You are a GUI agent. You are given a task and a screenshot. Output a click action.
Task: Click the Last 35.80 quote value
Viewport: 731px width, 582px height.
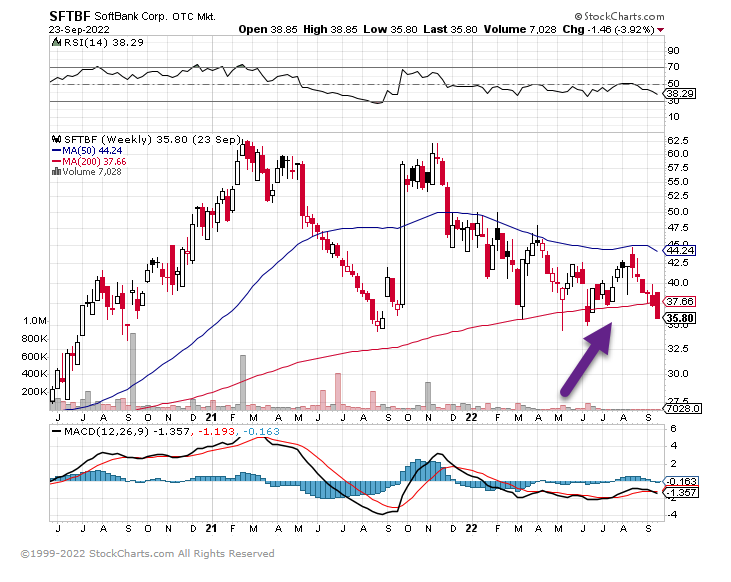tap(450, 29)
